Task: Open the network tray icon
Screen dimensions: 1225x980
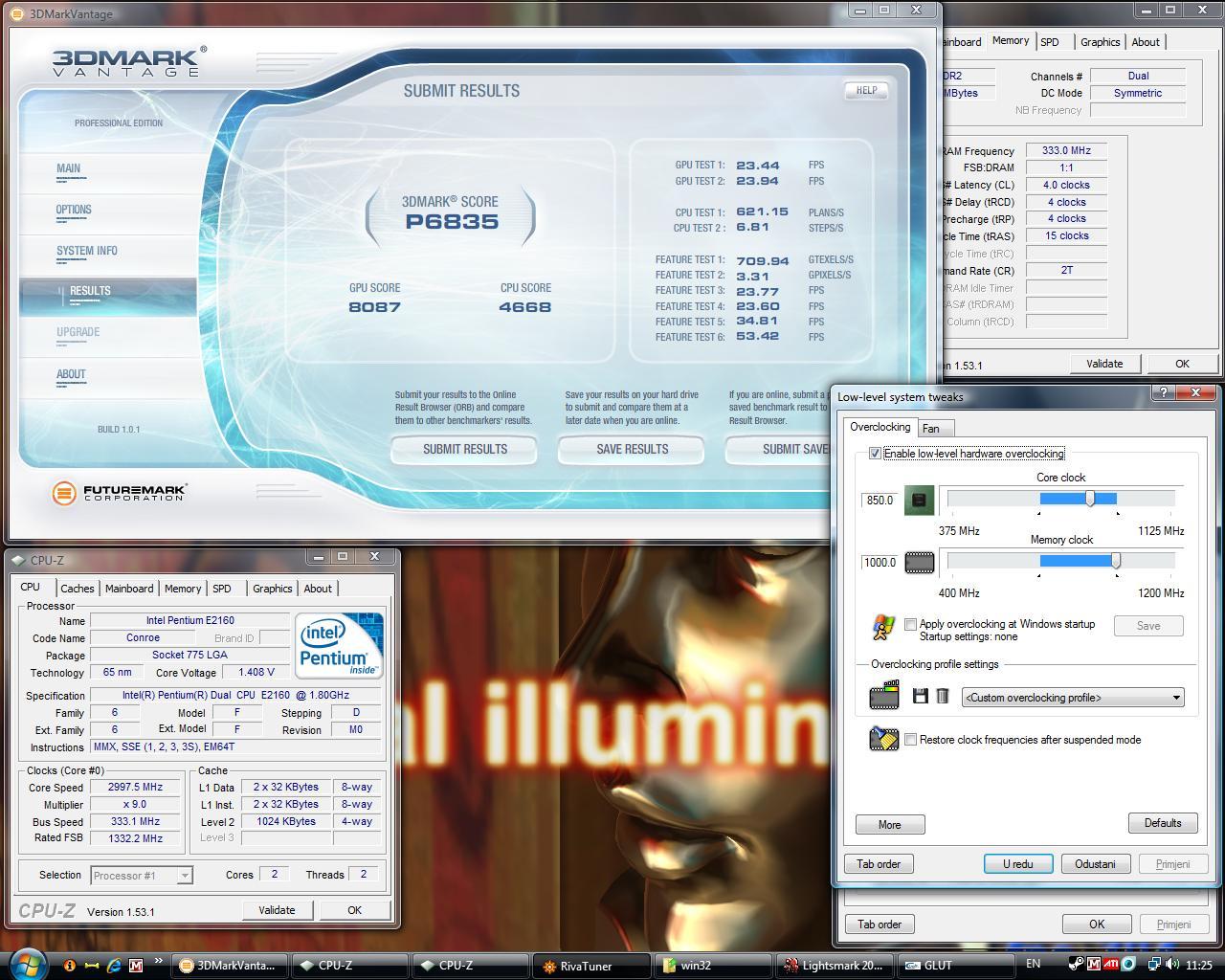Action: (1155, 965)
